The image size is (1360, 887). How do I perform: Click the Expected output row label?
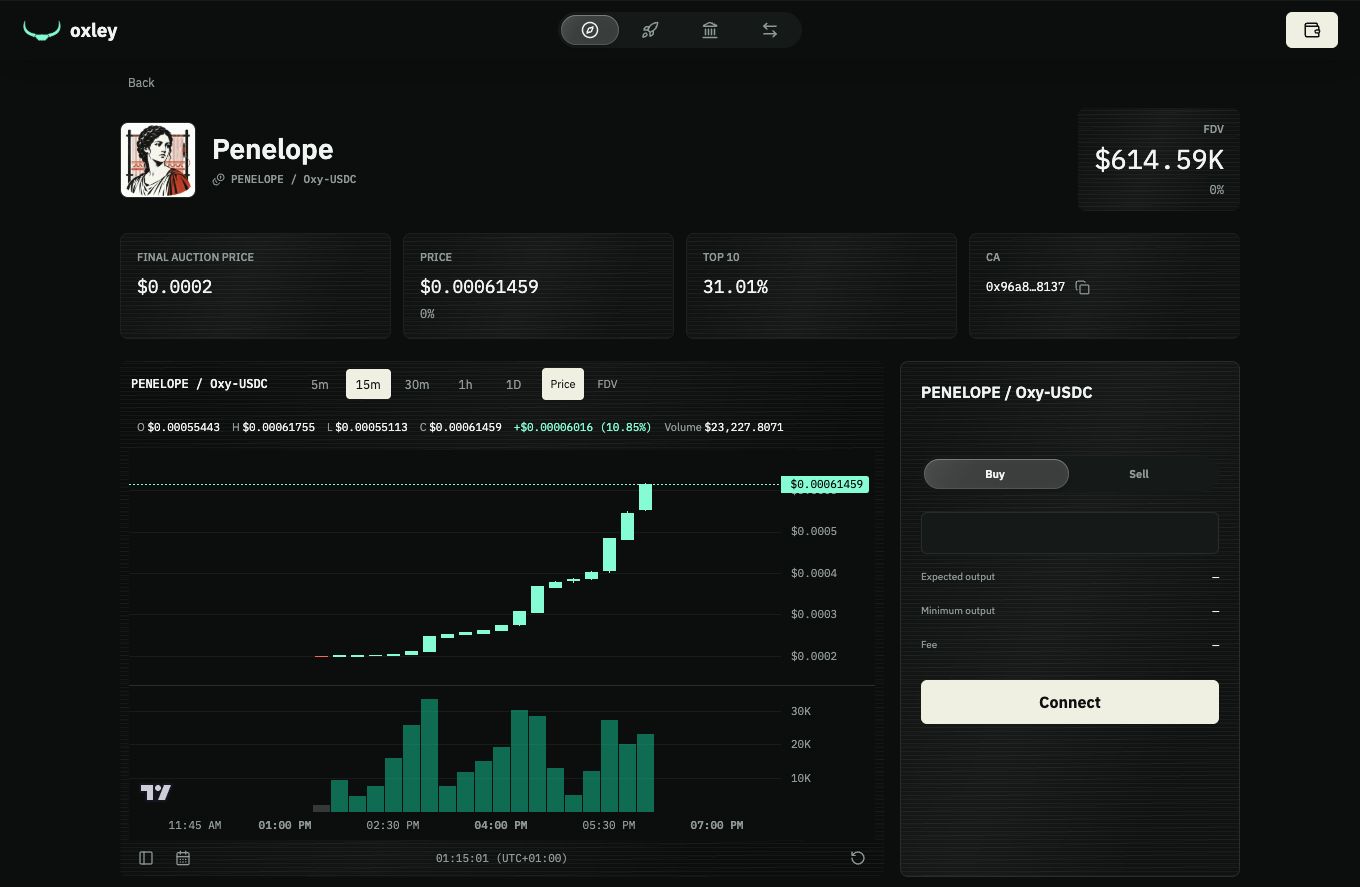[x=958, y=577]
